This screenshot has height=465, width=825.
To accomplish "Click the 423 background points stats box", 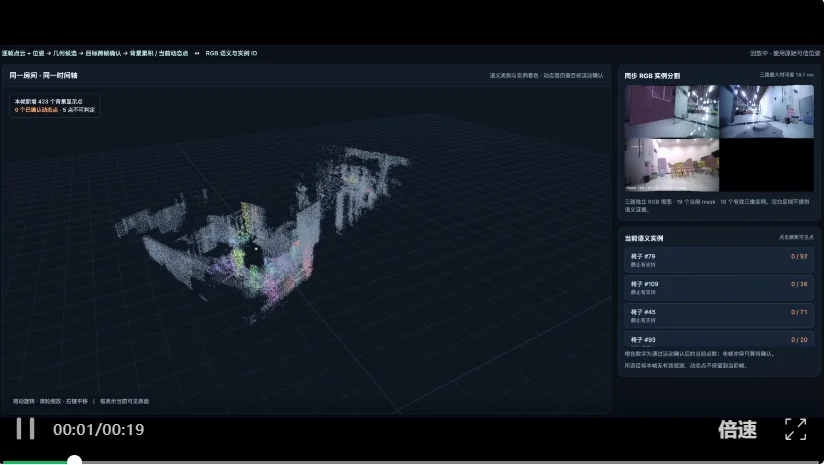I will coord(55,105).
